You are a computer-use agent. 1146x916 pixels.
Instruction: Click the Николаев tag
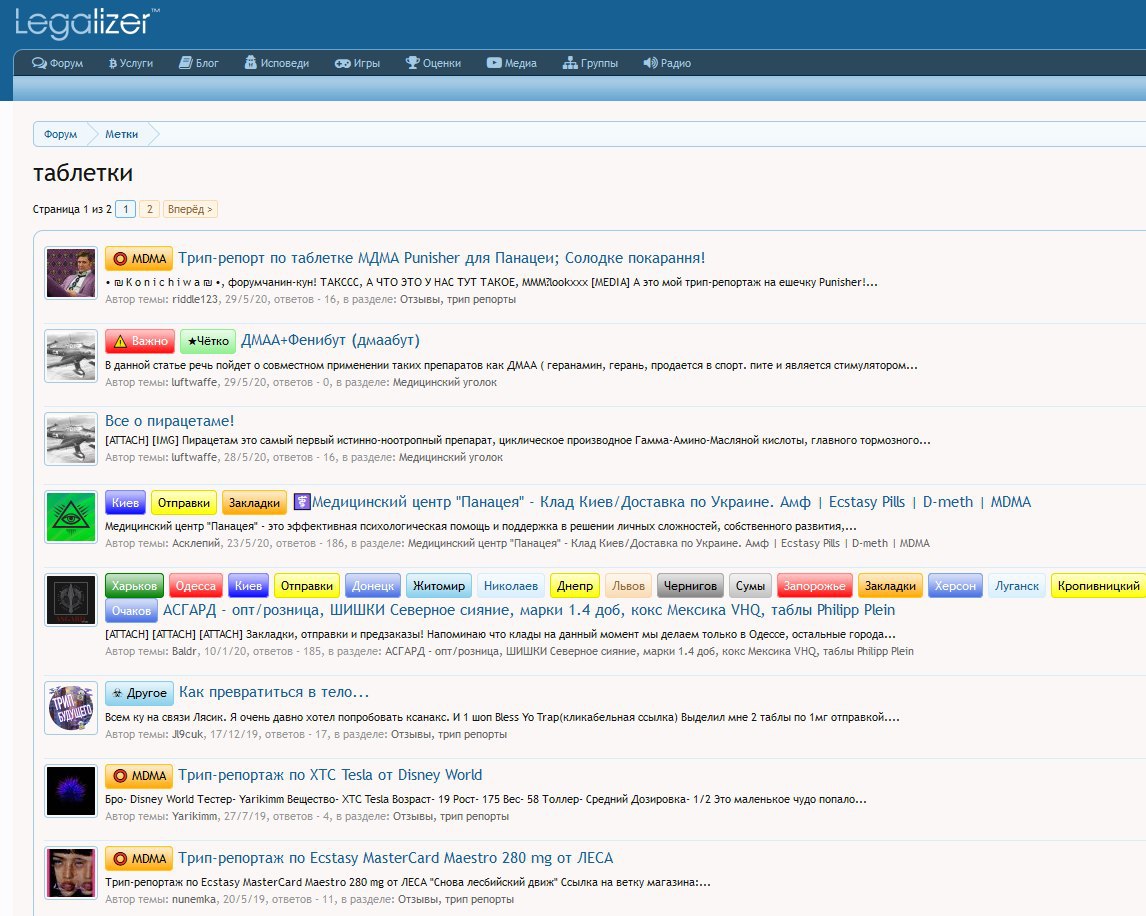(x=511, y=586)
